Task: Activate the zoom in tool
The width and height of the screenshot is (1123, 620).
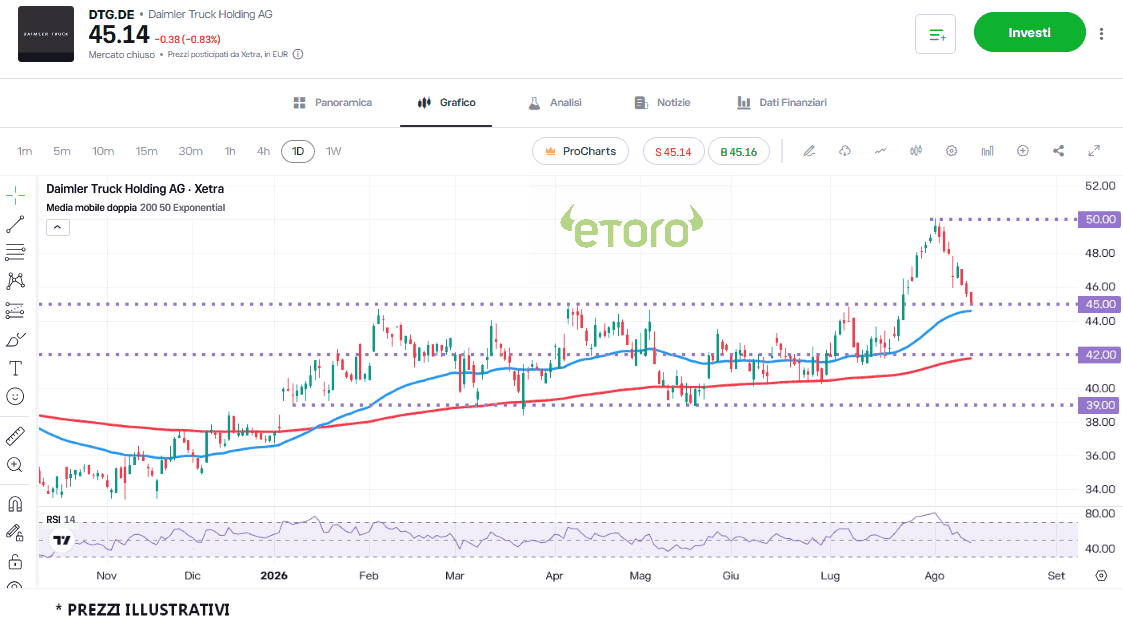Action: (x=15, y=465)
